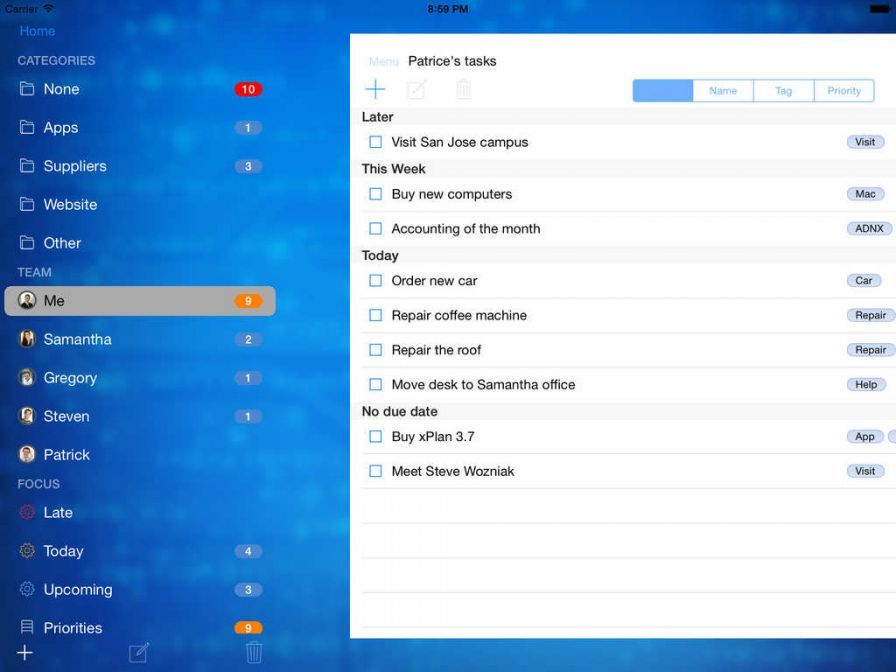
Task: Tap the plus icon at sidebar bottom
Action: coord(25,653)
